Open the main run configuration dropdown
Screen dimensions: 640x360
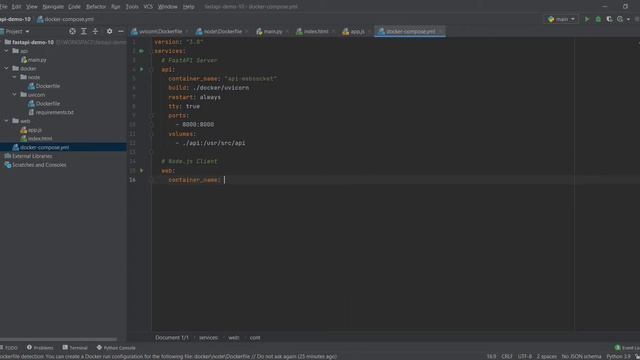[562, 19]
